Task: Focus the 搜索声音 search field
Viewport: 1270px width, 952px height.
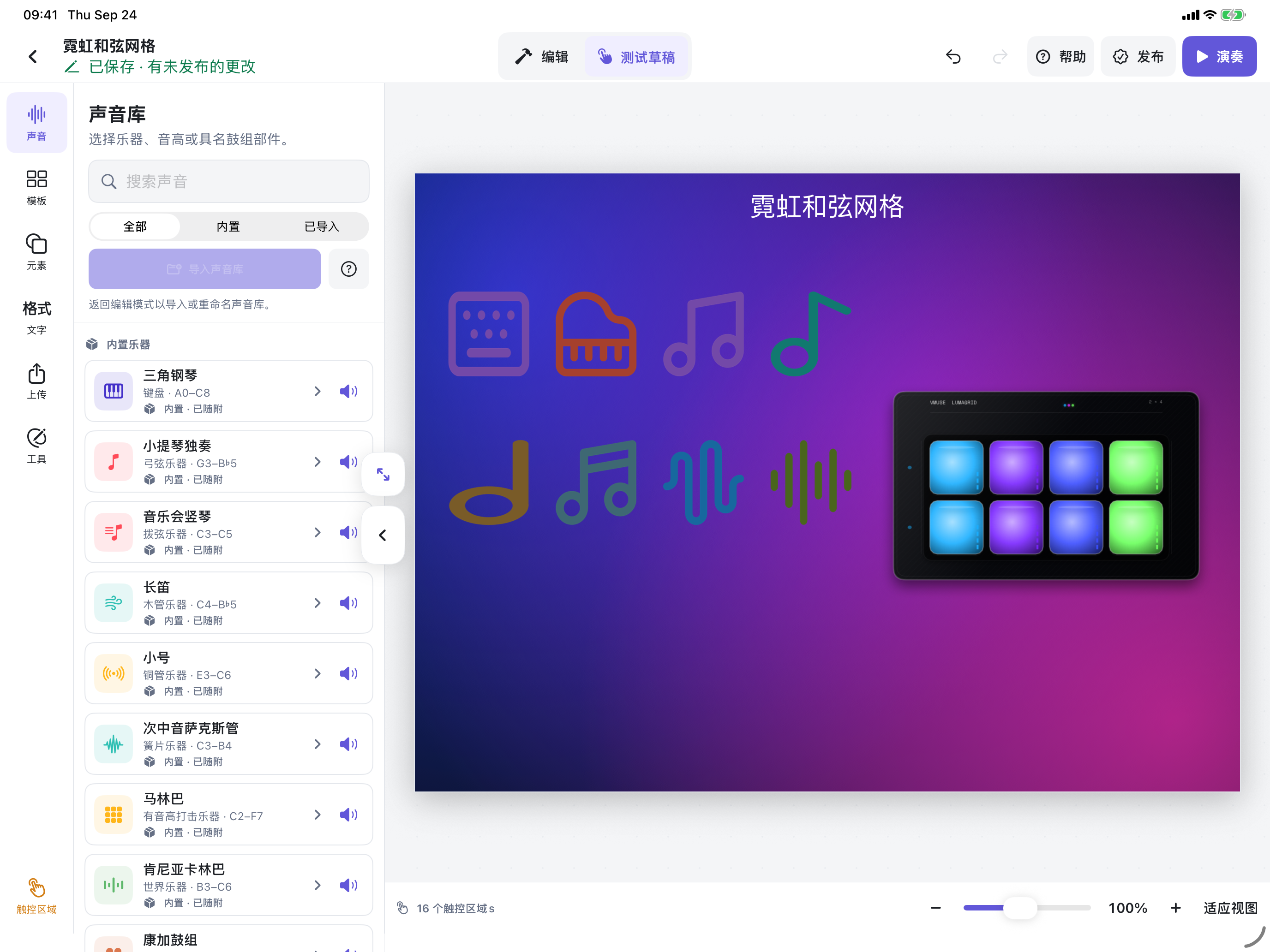Action: [228, 181]
